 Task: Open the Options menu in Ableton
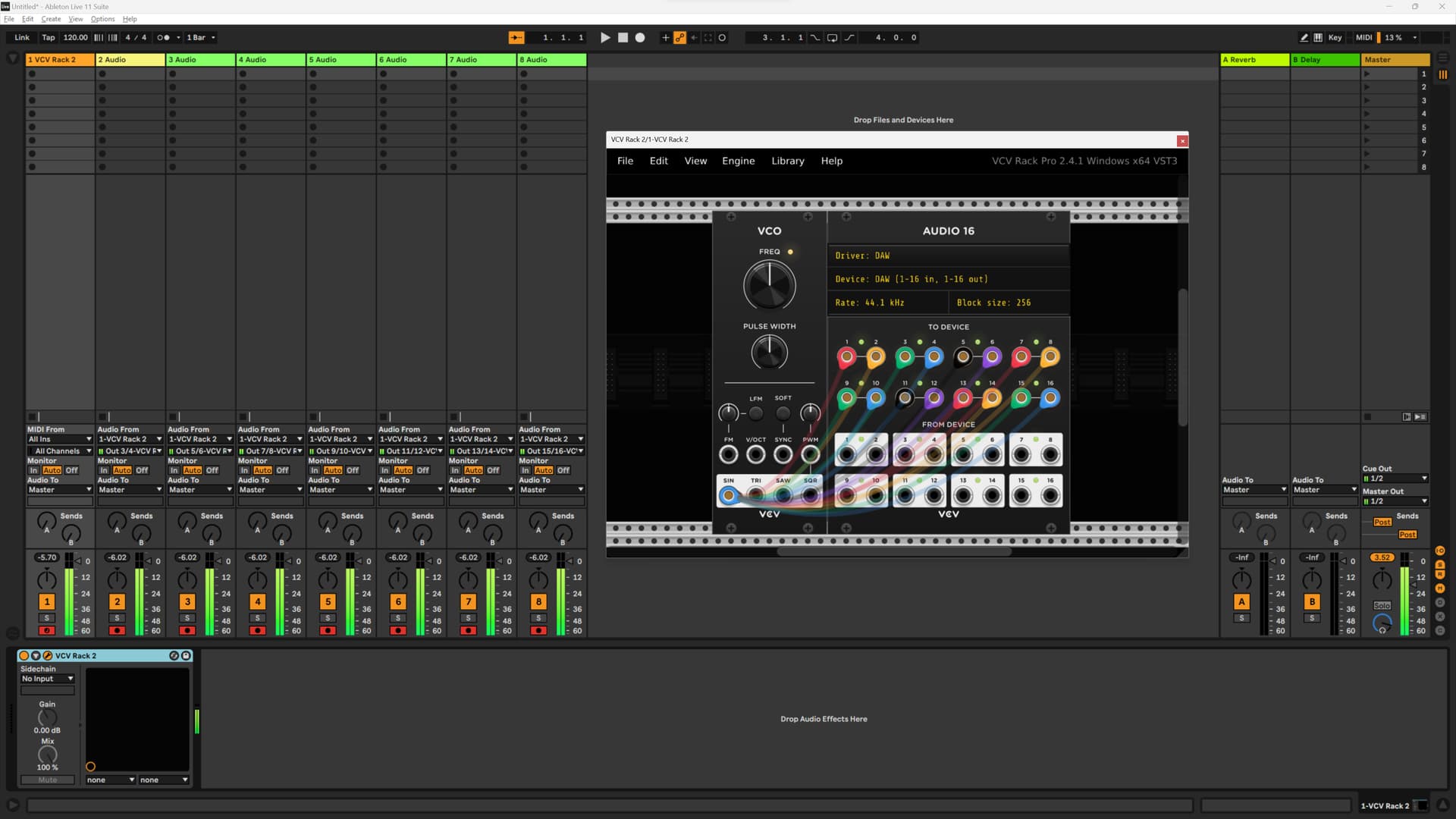[x=102, y=19]
